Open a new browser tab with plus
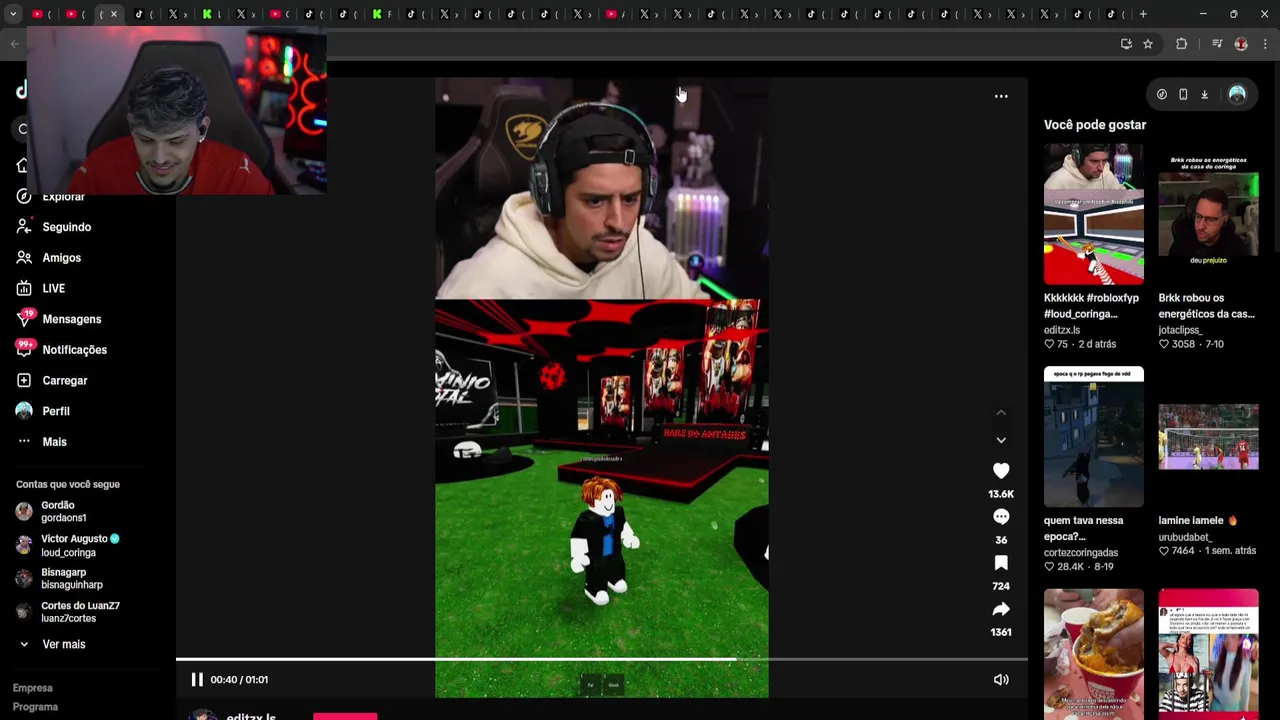 (1143, 14)
